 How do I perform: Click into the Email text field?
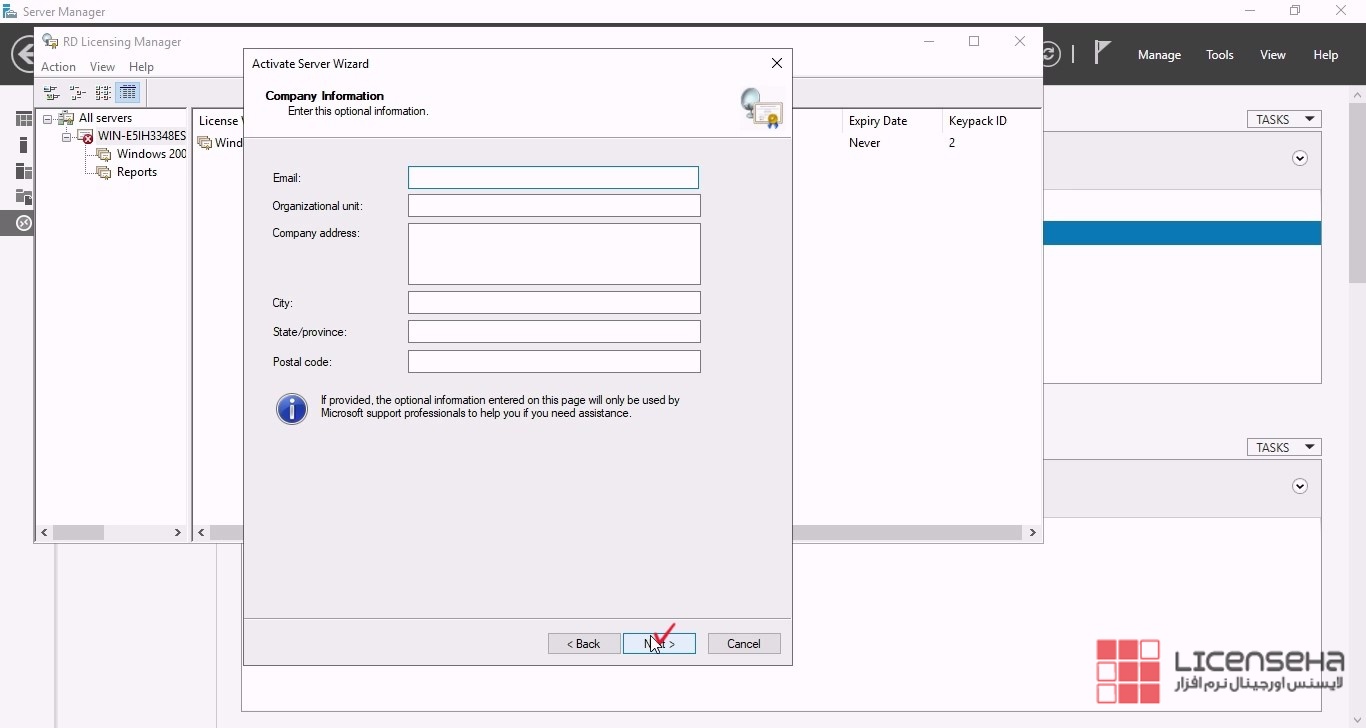click(553, 178)
